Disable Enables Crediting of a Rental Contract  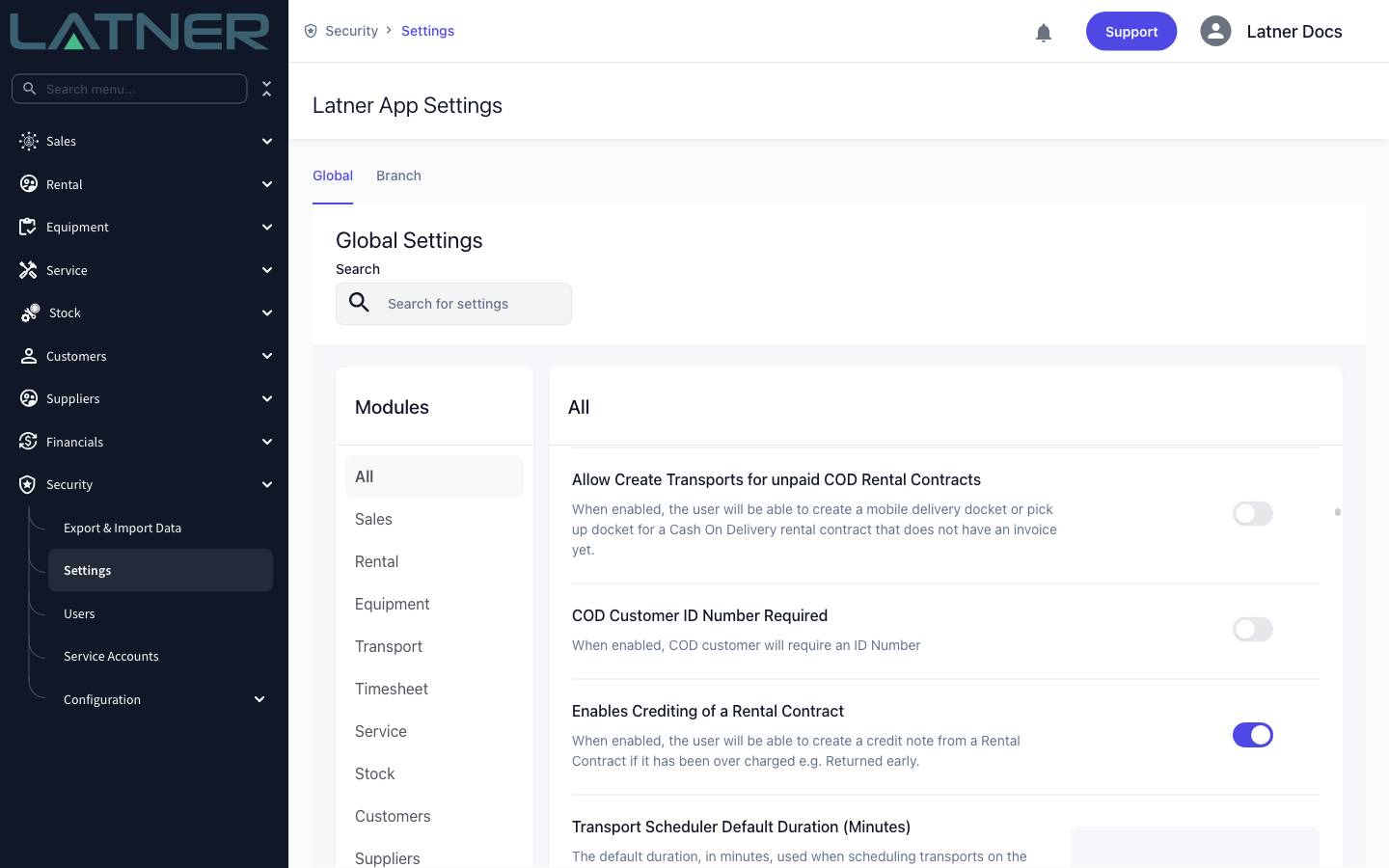coord(1253,735)
